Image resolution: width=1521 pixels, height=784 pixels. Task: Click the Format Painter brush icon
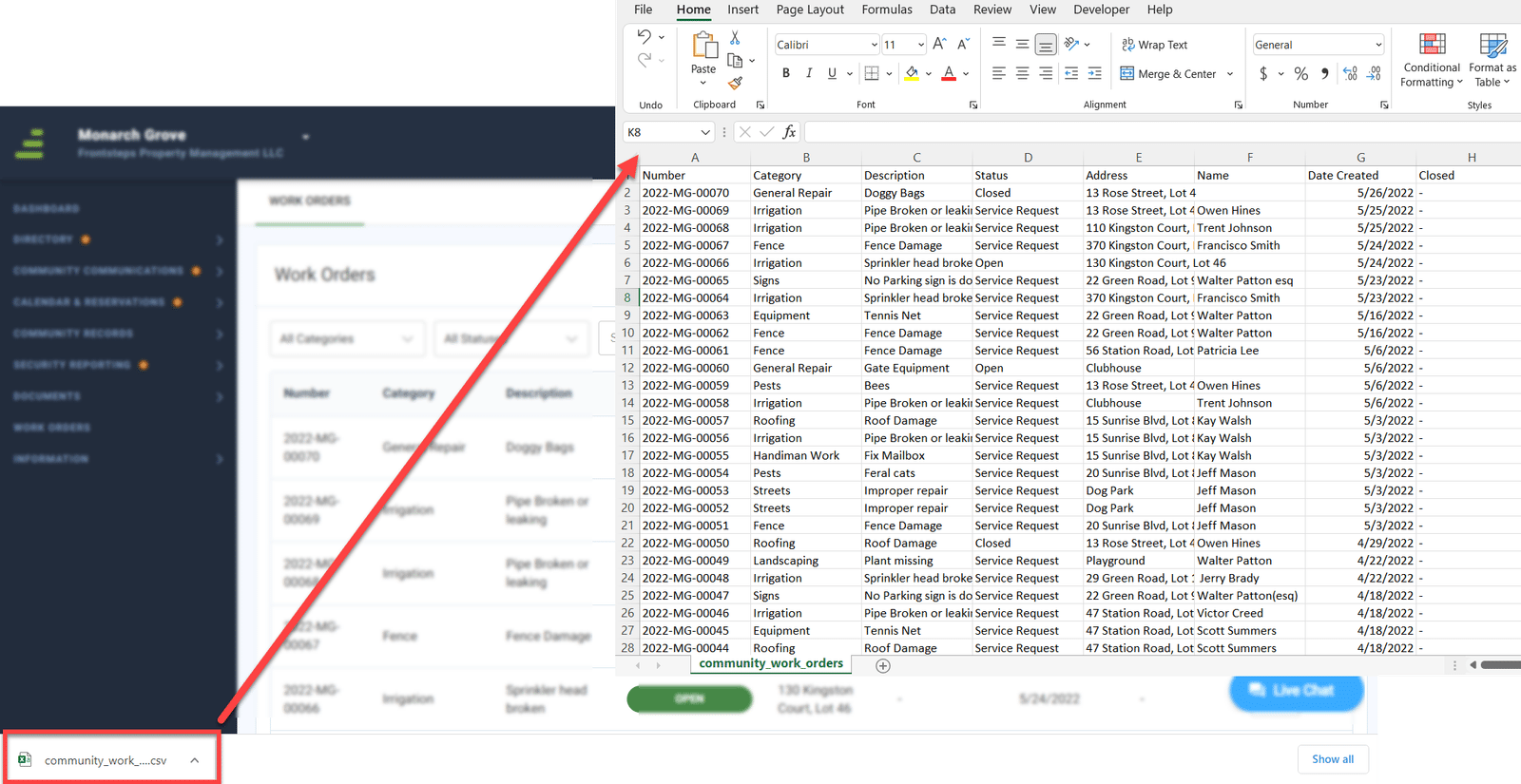[735, 83]
